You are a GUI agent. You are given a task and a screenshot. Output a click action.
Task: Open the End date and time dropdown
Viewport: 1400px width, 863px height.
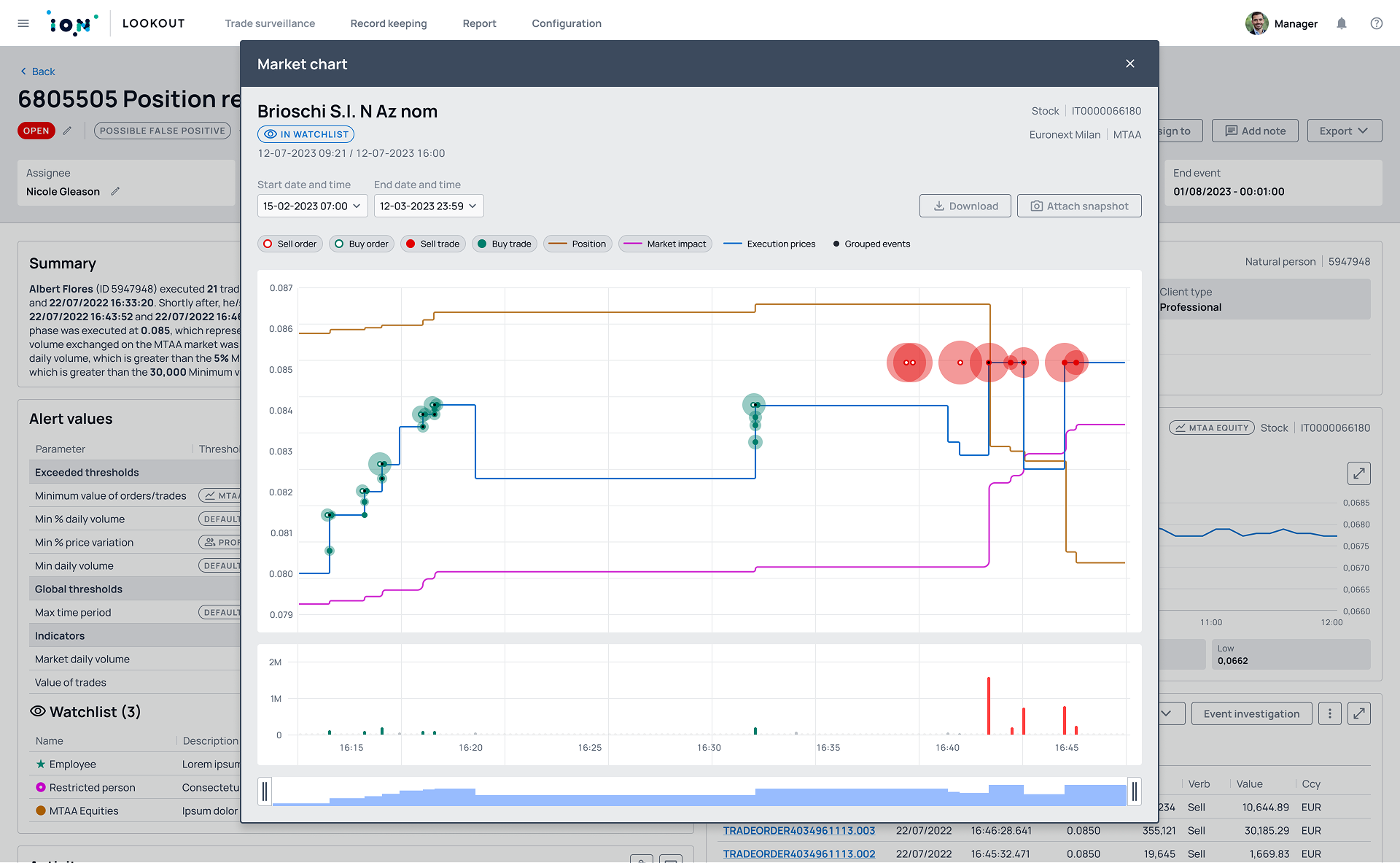(429, 206)
